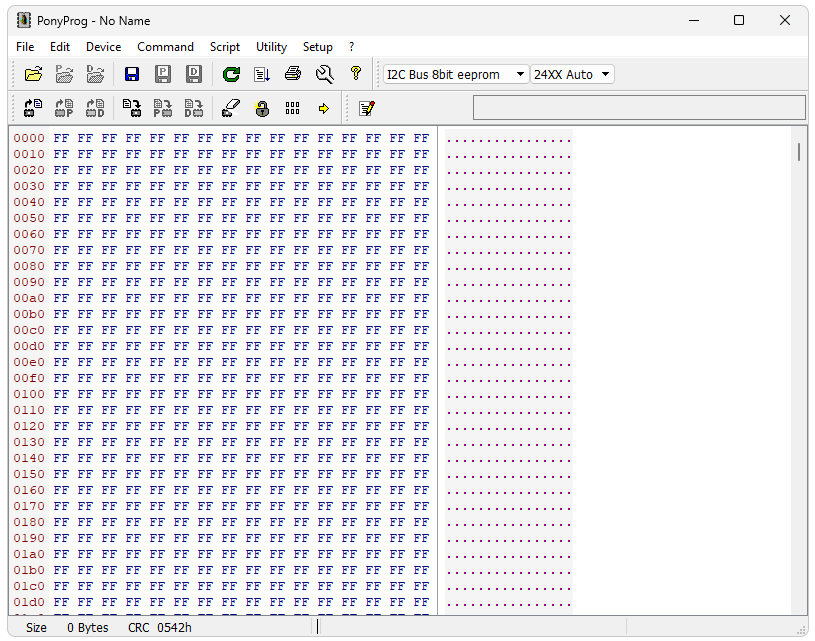This screenshot has height=641, width=815.
Task: Click the address 0160 row label
Action: [x=29, y=490]
